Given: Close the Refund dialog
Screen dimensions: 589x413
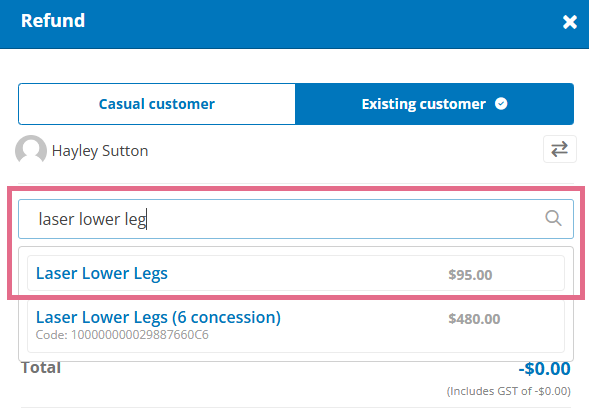Looking at the screenshot, I should click(569, 22).
